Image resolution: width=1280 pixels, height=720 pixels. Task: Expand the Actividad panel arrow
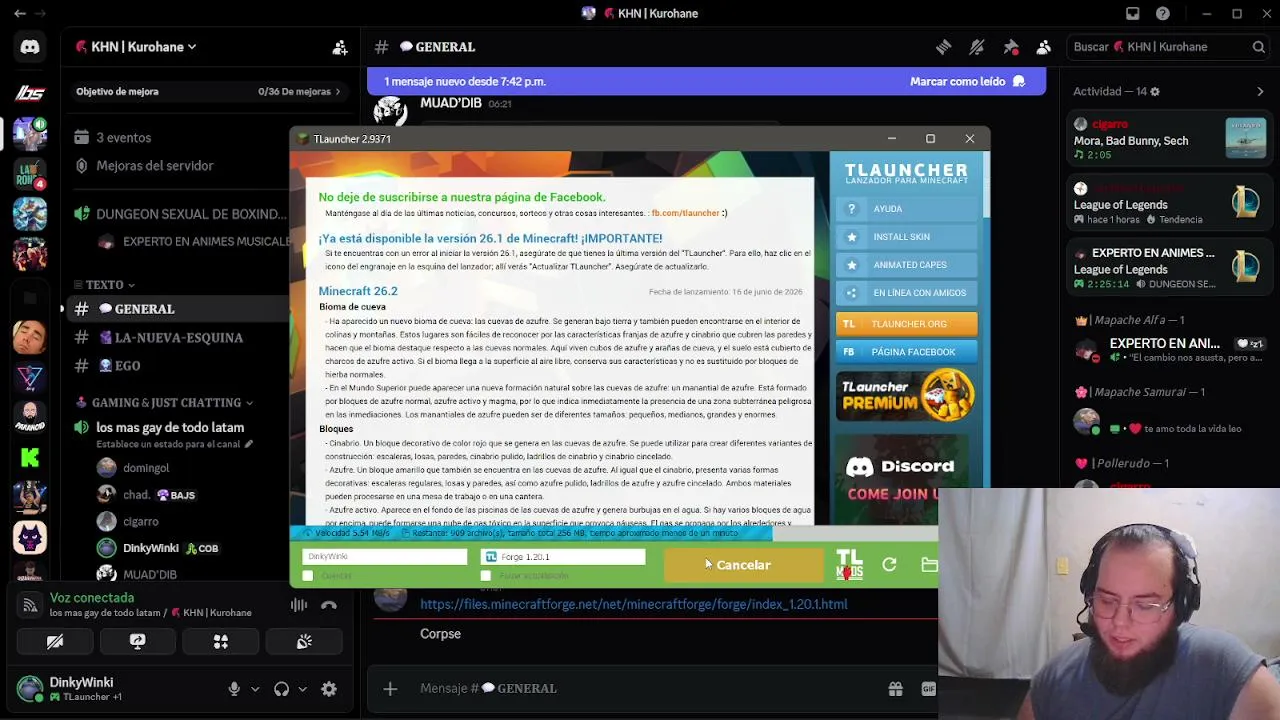tap(1260, 91)
